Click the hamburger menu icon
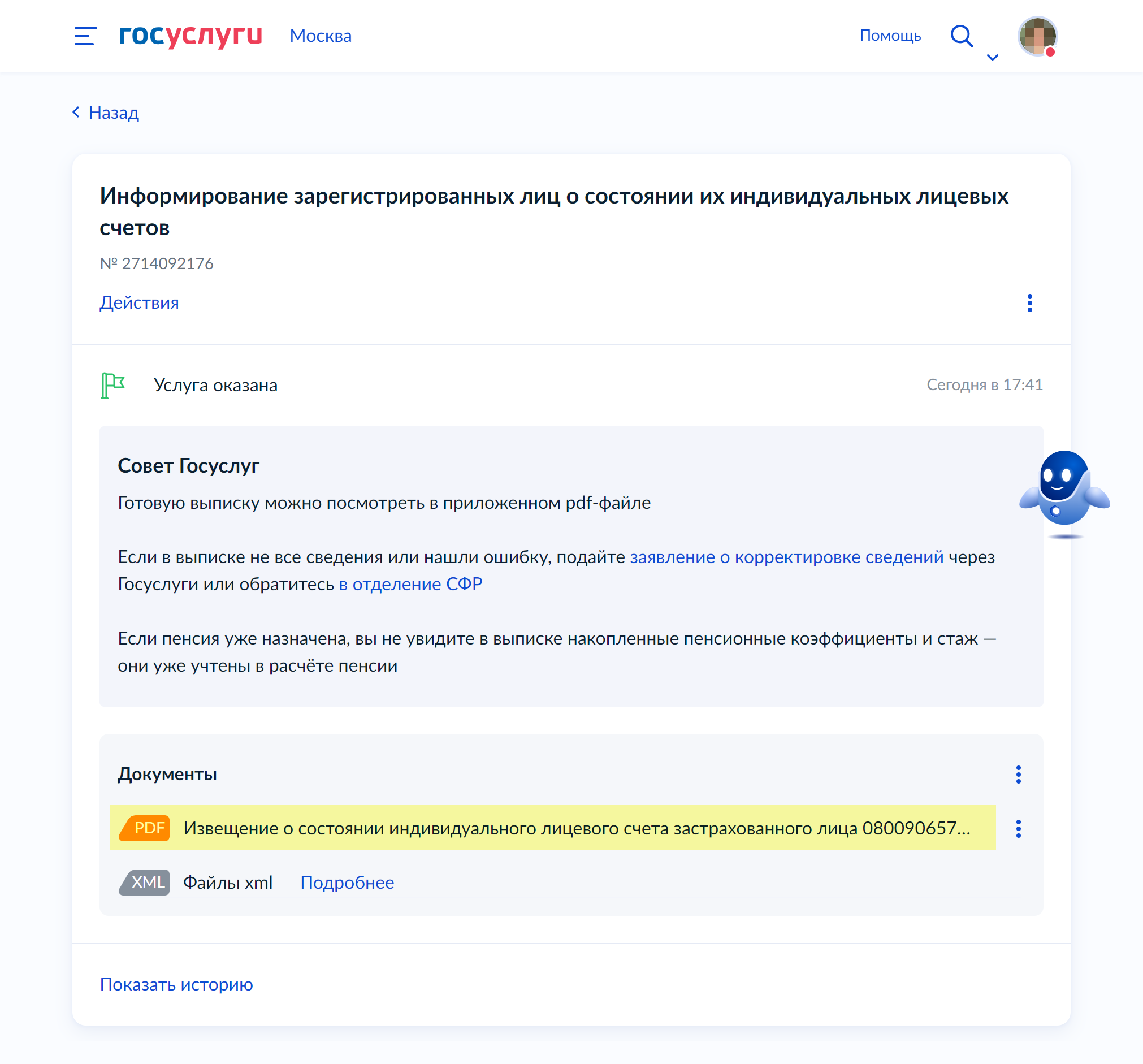The image size is (1143, 1064). (84, 36)
